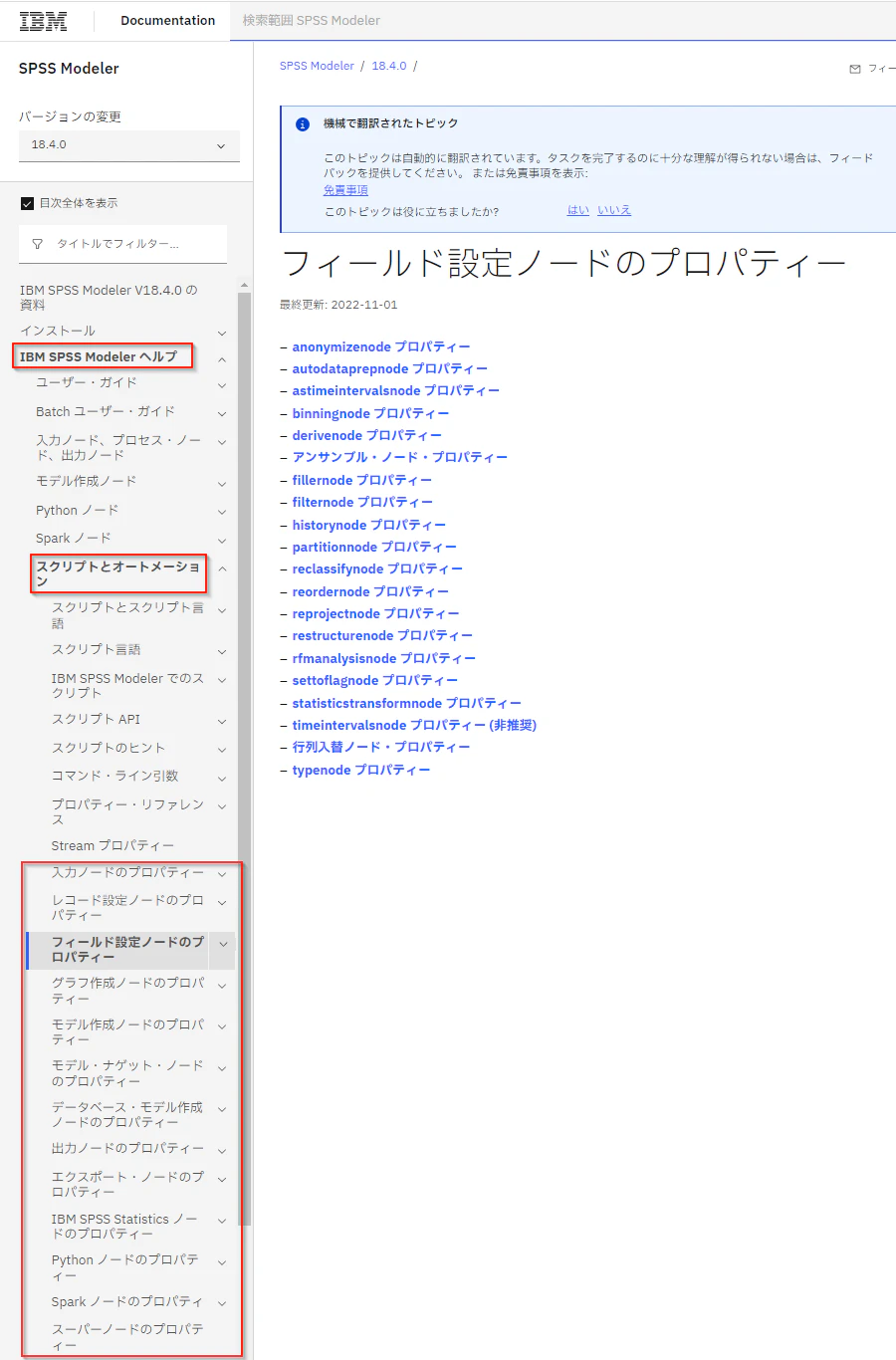Open fillernode プロパティー link
The width and height of the screenshot is (896, 1360).
[x=362, y=480]
